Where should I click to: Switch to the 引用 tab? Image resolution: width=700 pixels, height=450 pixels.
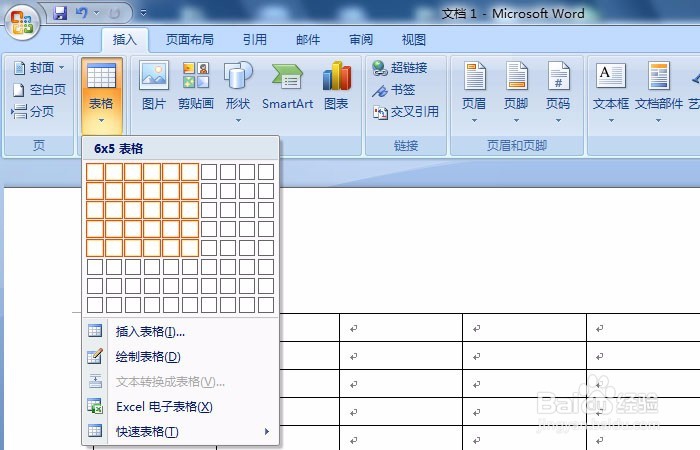point(254,40)
